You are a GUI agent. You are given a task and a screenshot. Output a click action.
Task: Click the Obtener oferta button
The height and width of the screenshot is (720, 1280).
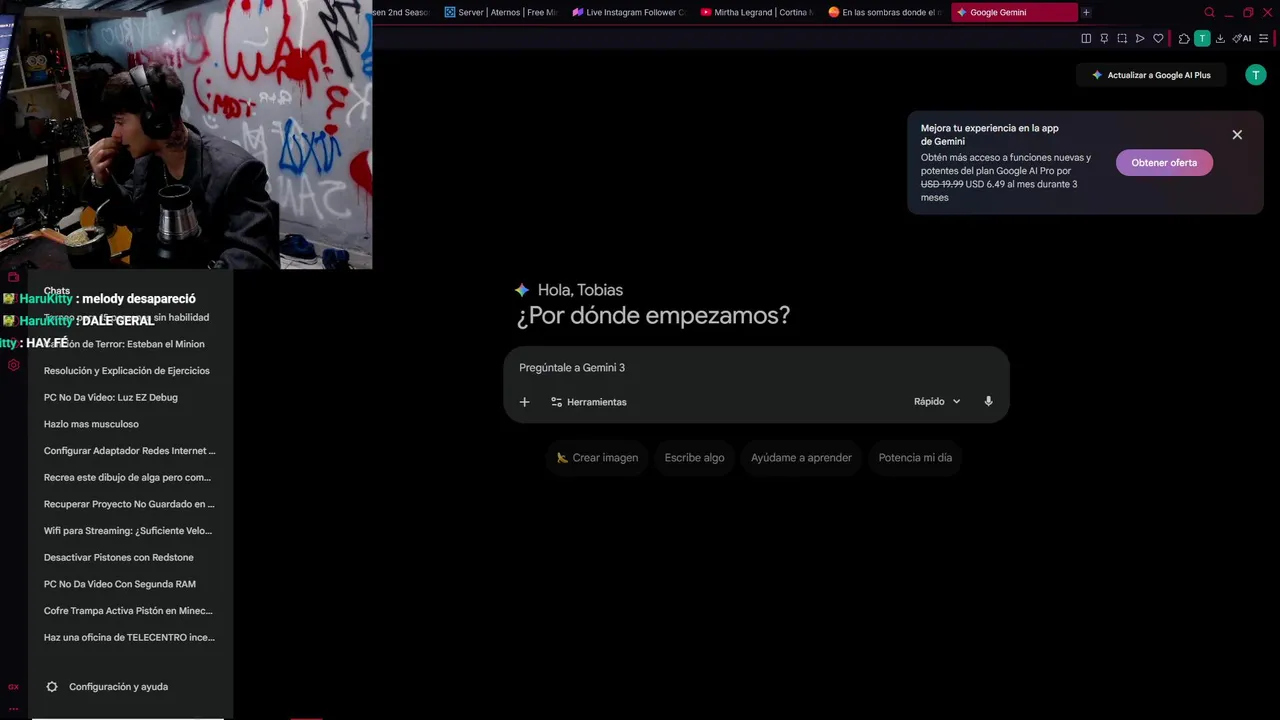(1164, 163)
